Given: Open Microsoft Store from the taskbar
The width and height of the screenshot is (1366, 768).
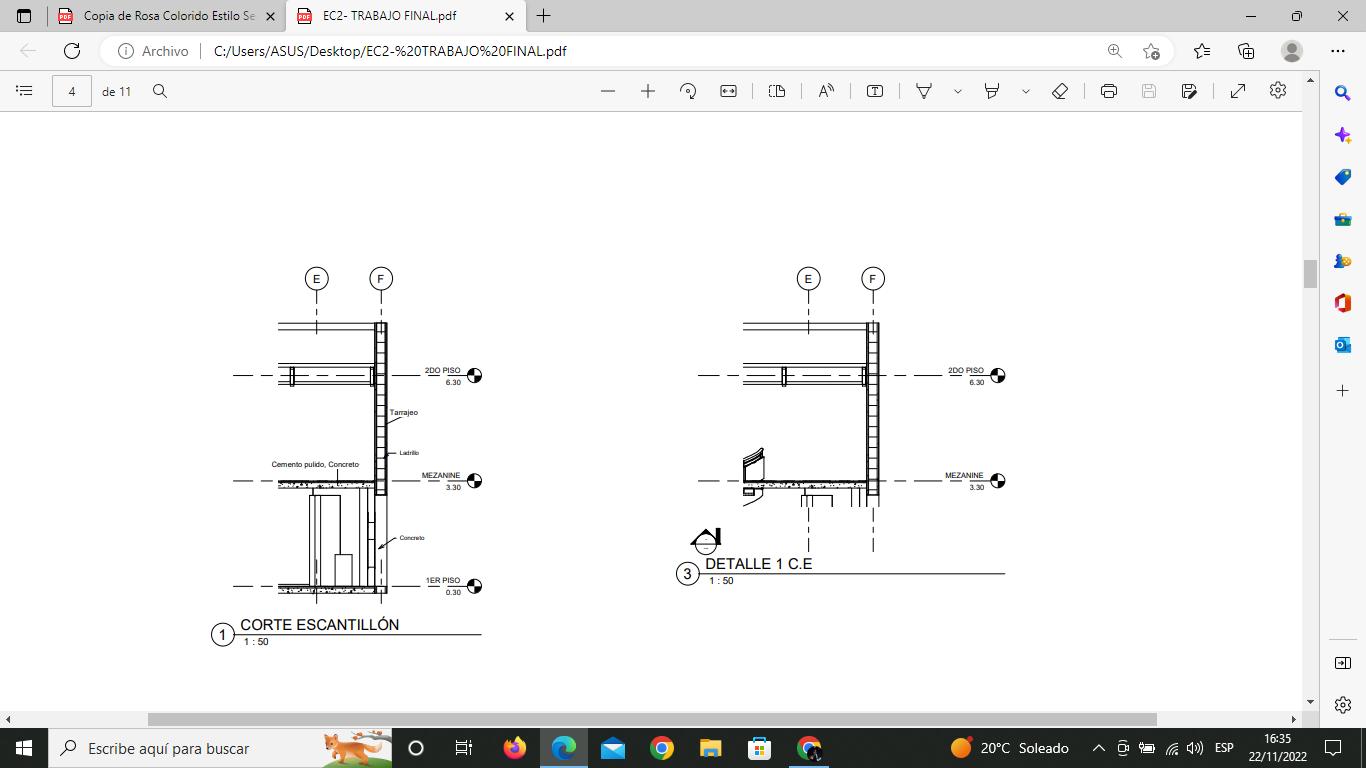Looking at the screenshot, I should (760, 748).
